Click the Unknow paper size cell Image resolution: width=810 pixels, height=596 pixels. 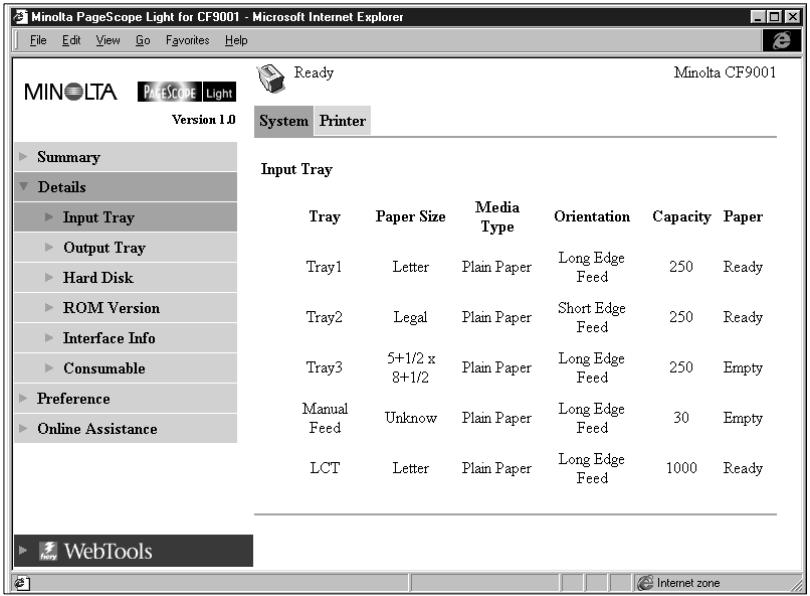(411, 418)
